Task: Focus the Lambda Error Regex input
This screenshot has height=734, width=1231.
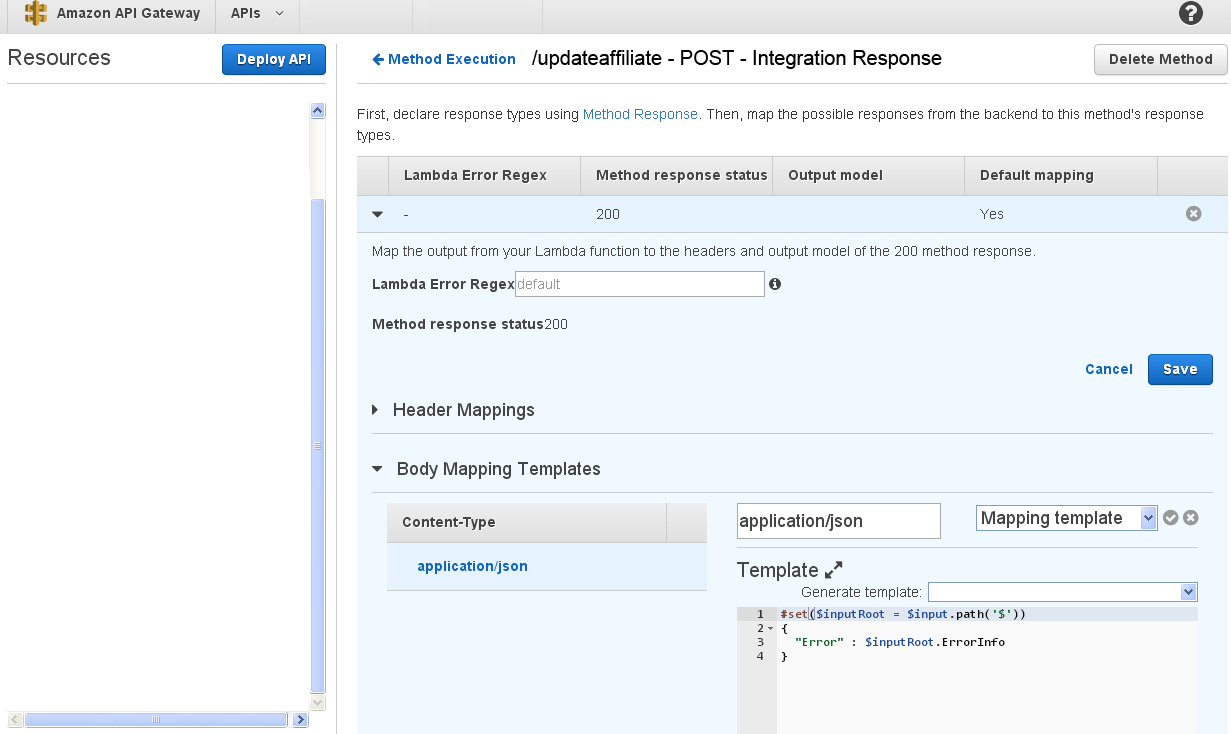Action: click(640, 284)
